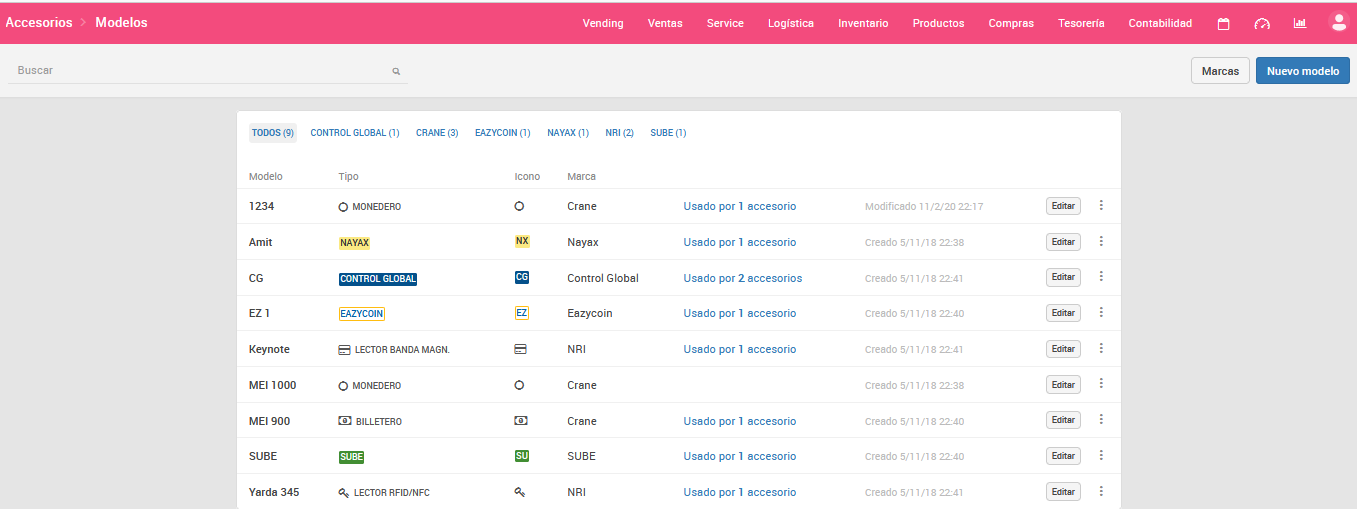Screen dimensions: 1357x509
Task: Click the search magnifier icon
Action: pos(396,71)
